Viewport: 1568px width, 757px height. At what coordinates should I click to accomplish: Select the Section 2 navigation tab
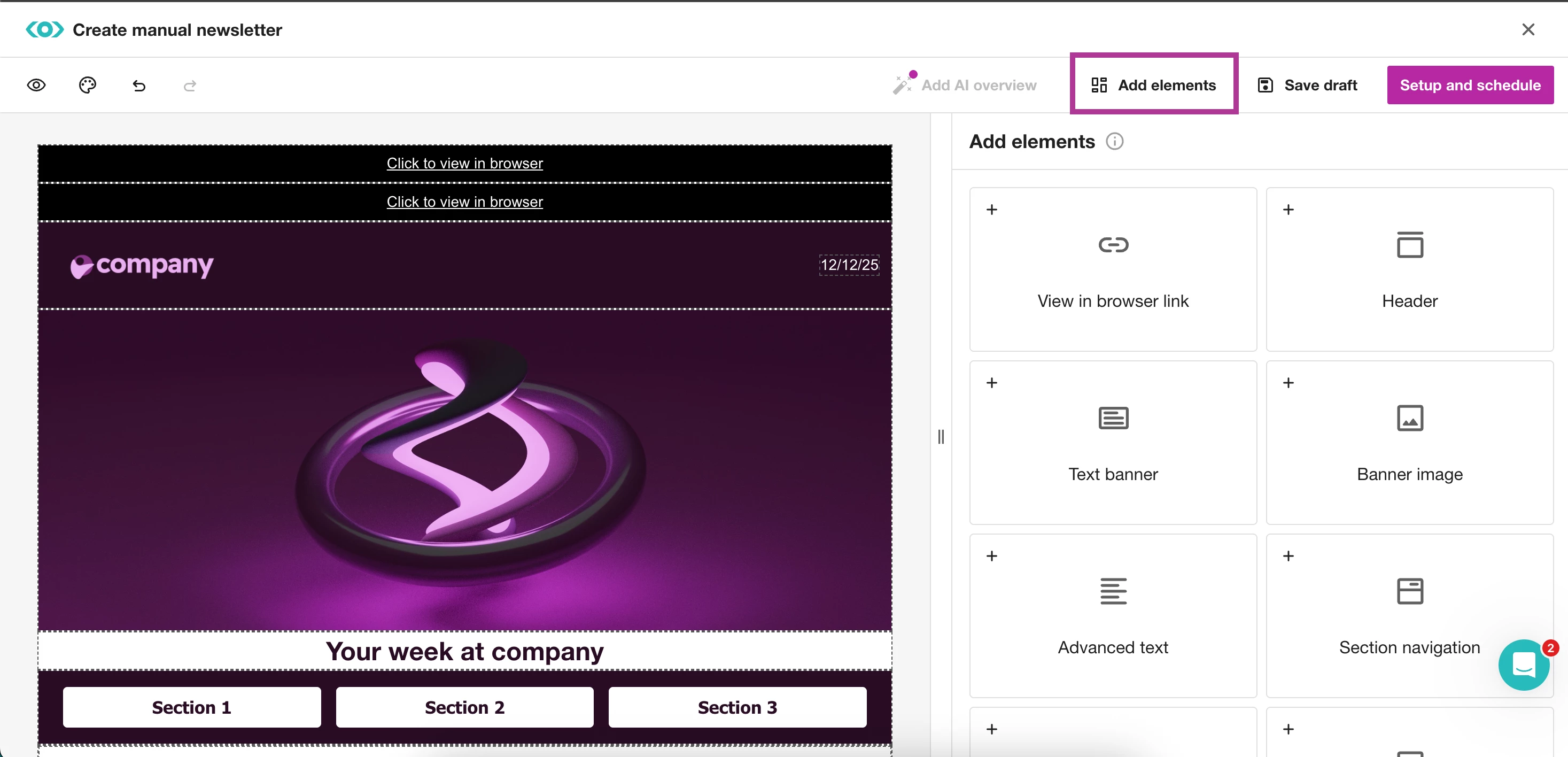[464, 707]
